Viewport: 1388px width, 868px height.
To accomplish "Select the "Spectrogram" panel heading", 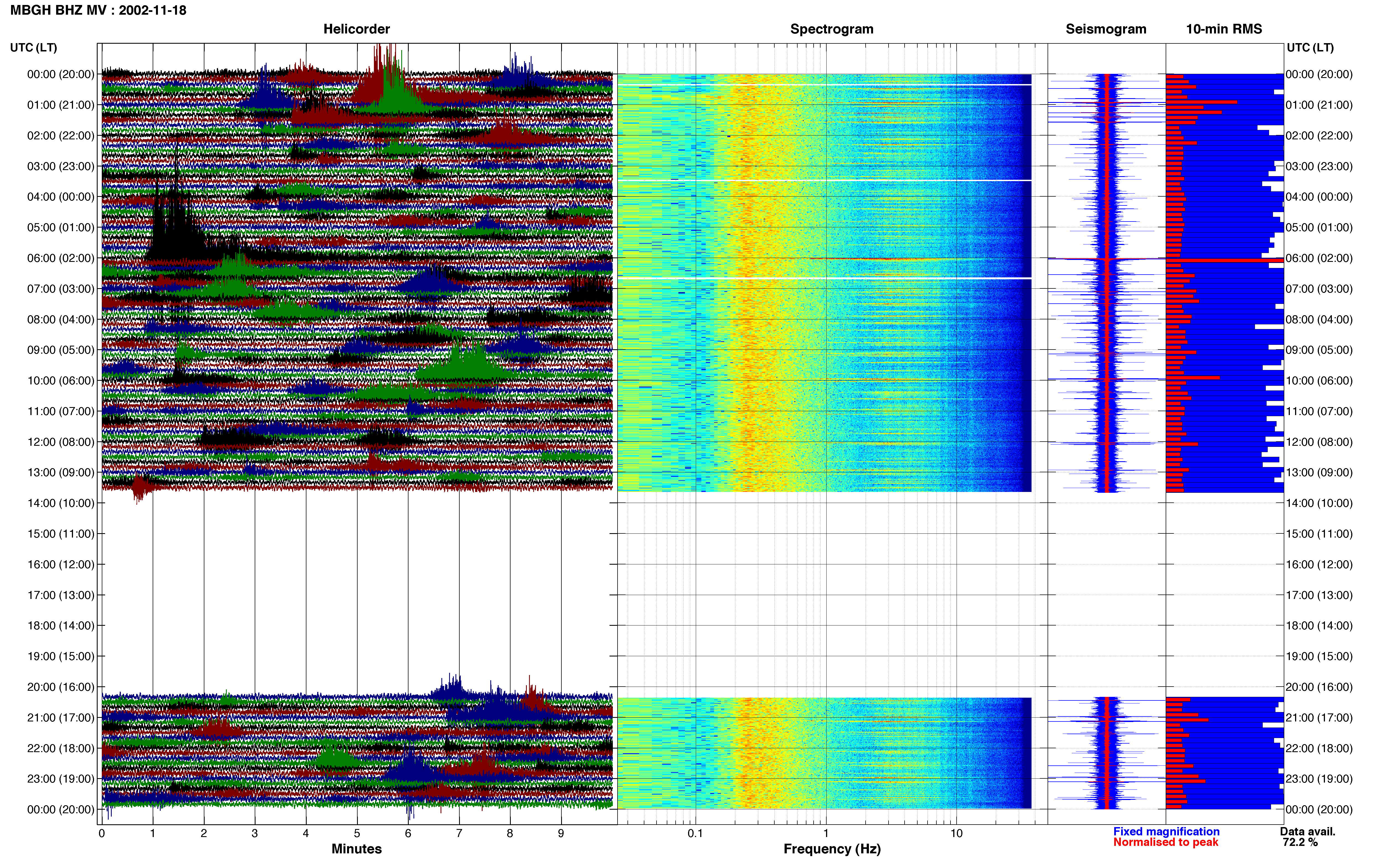I will point(832,29).
